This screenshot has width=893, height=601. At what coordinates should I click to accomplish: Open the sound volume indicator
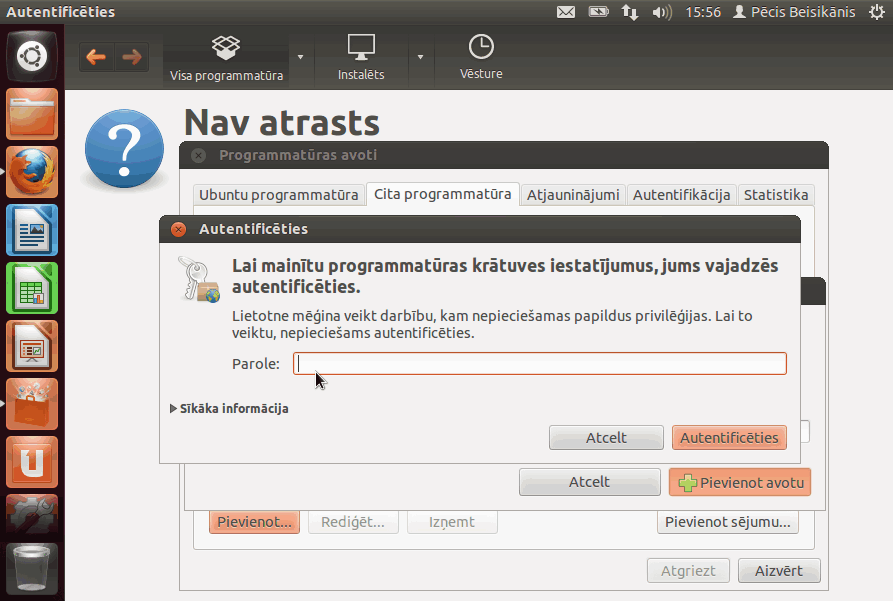tap(662, 12)
